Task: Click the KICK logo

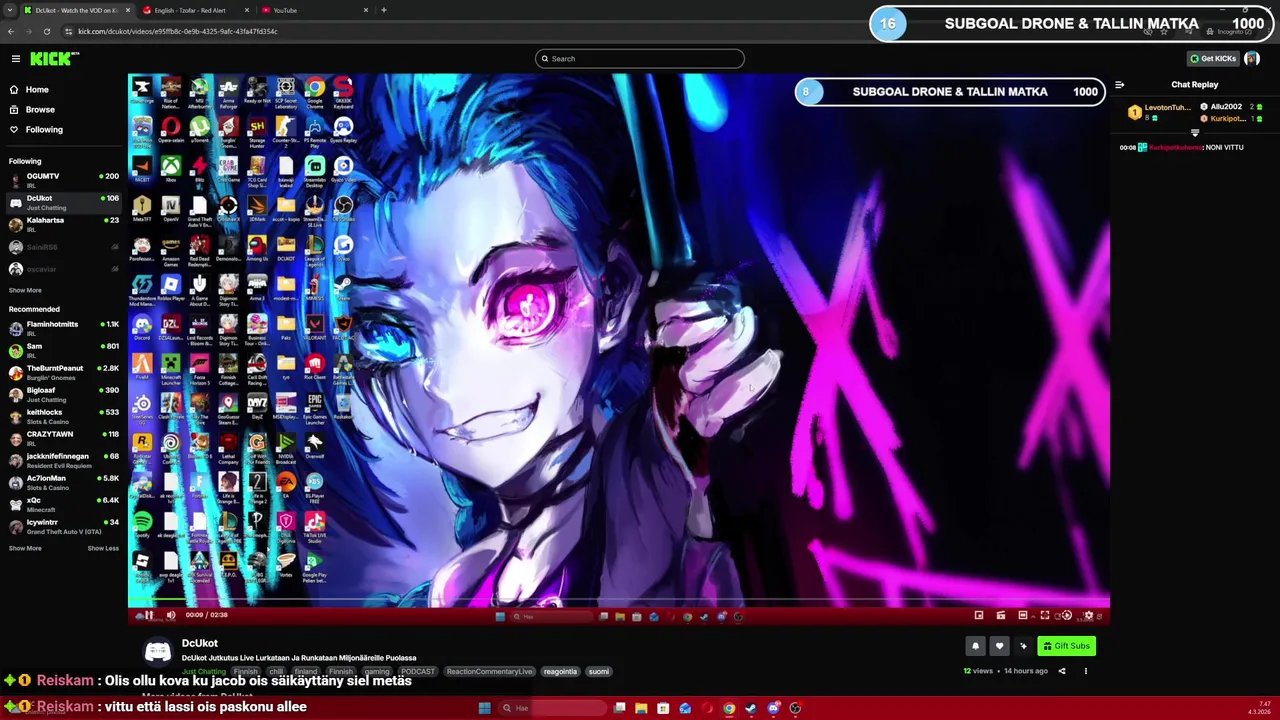Action: (x=49, y=59)
